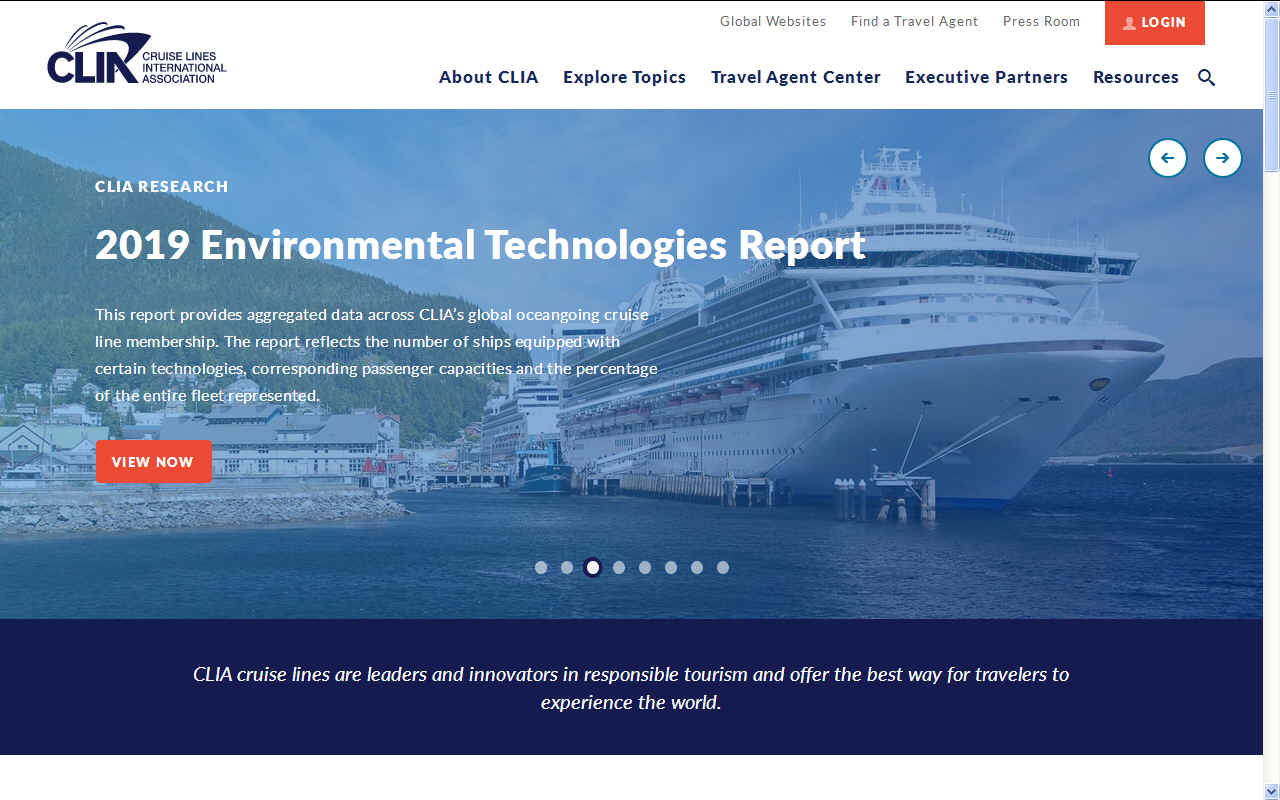Open Find a Travel Agent link
Screen dimensions: 1280x800
pyautogui.click(x=914, y=21)
